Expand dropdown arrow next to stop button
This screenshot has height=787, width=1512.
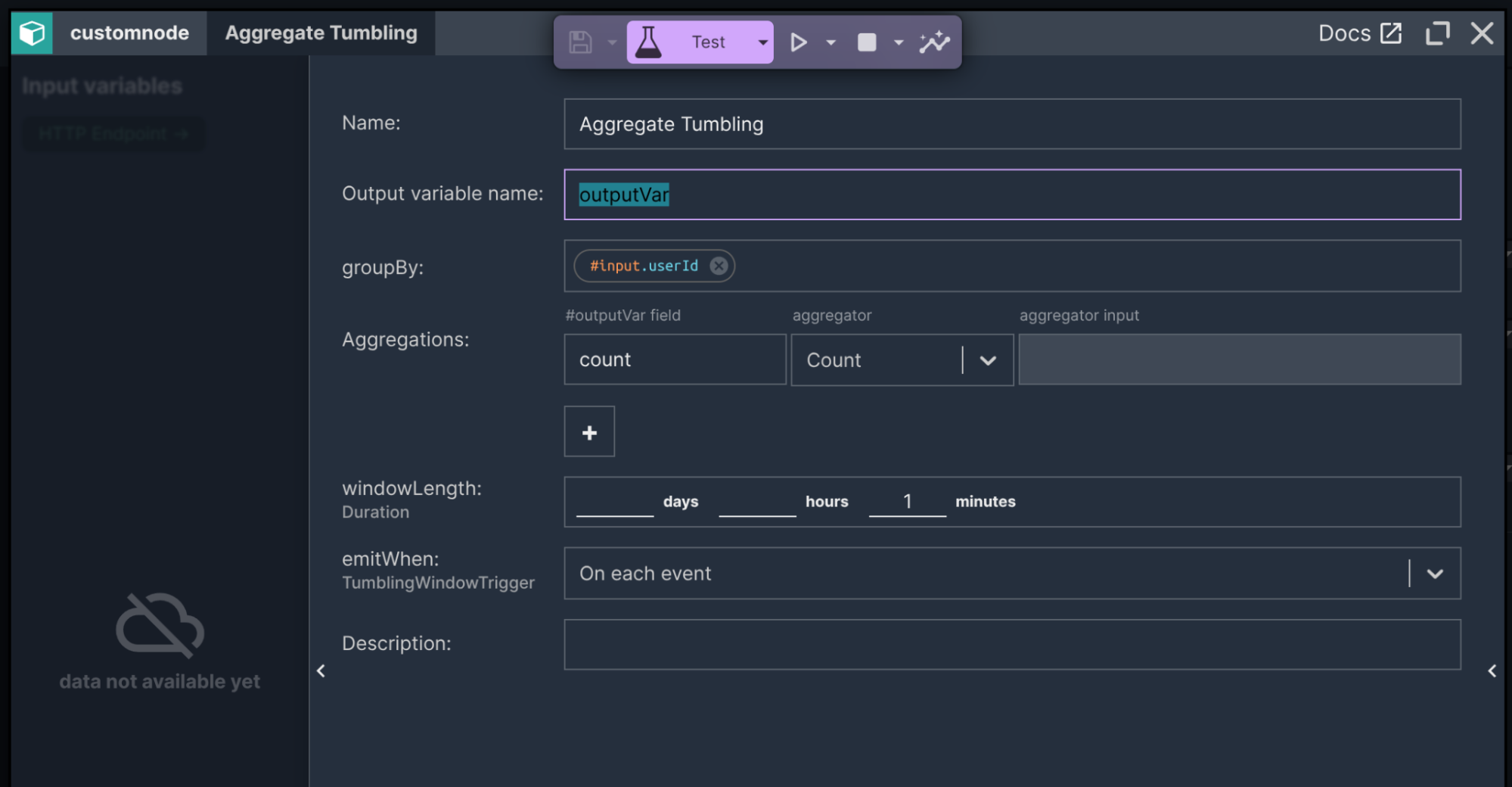[899, 42]
